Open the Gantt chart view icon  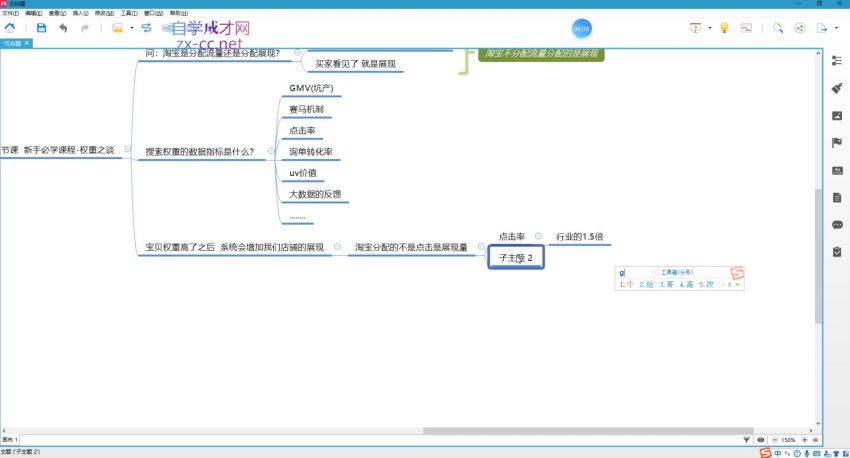point(746,28)
